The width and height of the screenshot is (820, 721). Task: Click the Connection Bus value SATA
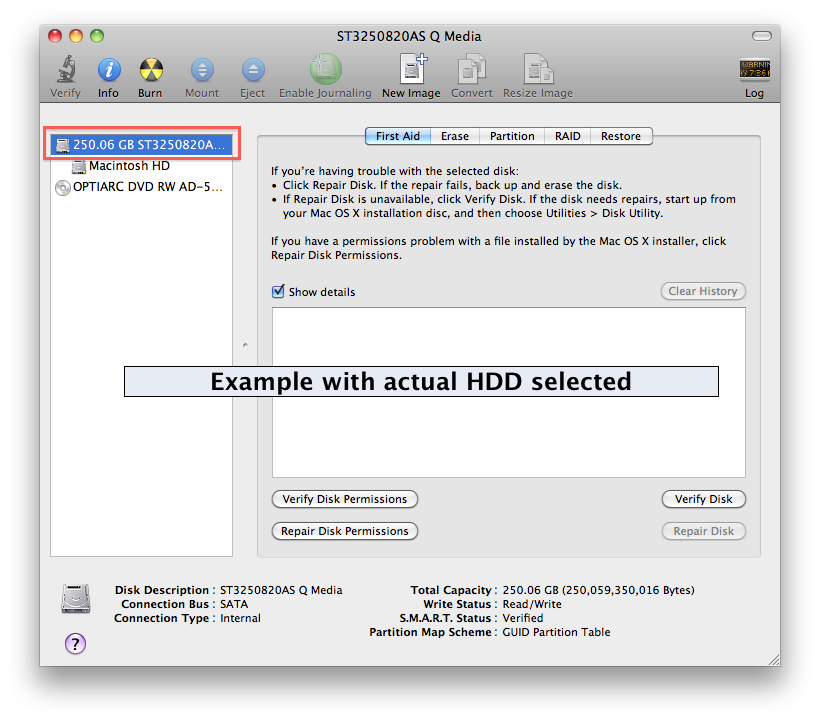pos(234,604)
